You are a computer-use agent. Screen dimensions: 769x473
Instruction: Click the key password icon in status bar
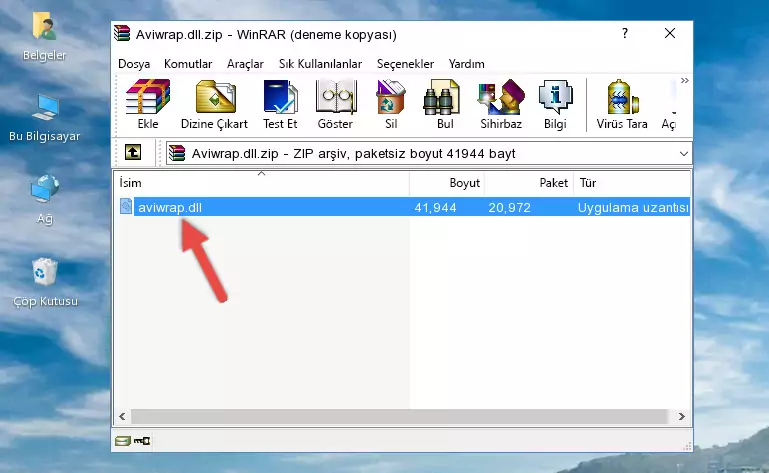[142, 441]
